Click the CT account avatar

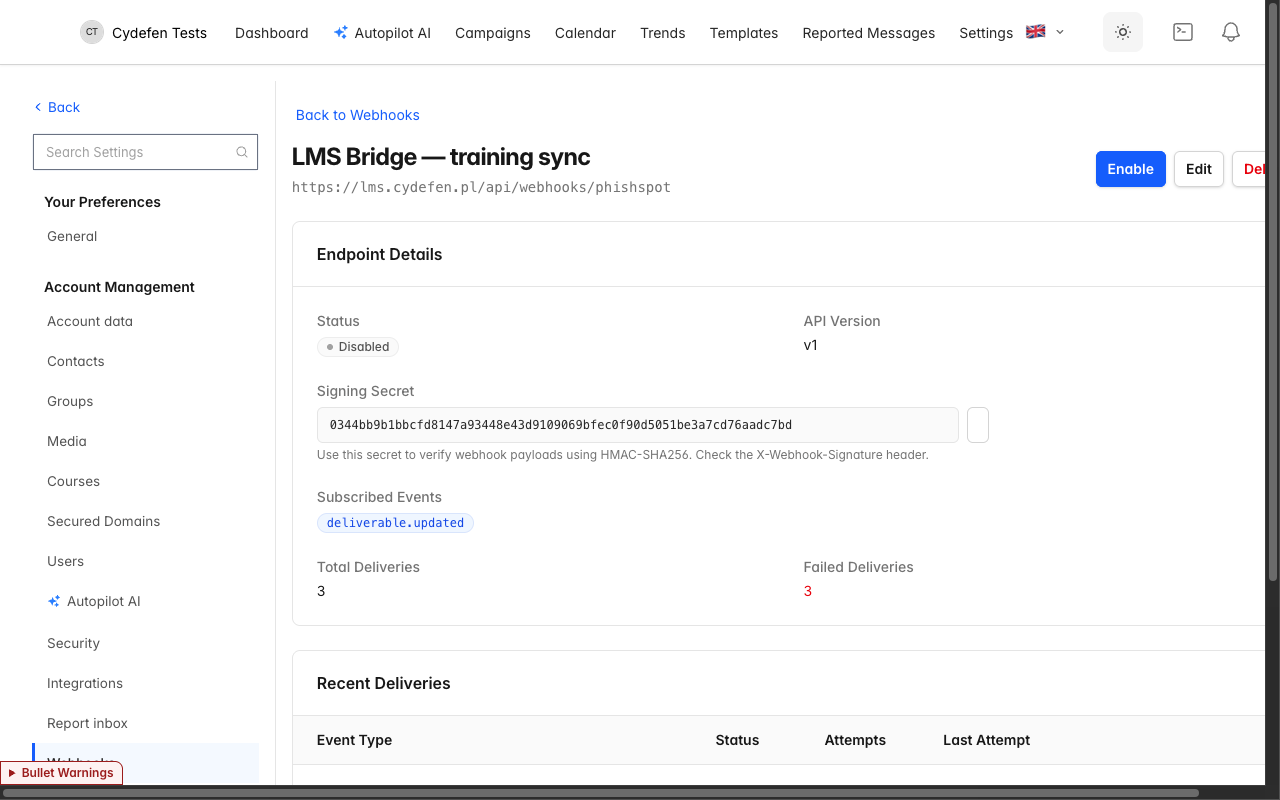(92, 32)
